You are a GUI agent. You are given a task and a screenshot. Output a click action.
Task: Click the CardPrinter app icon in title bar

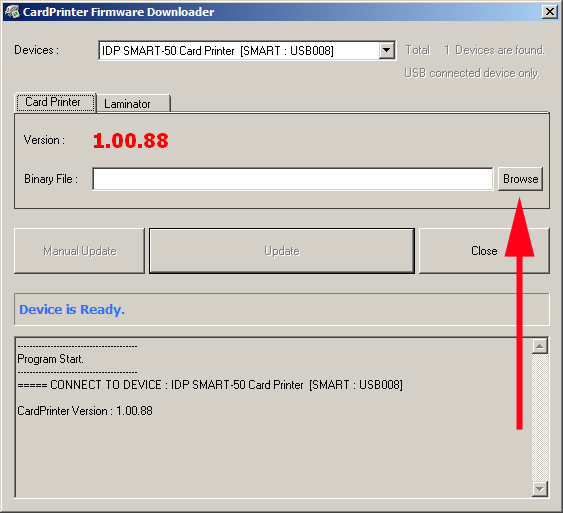[x=12, y=11]
